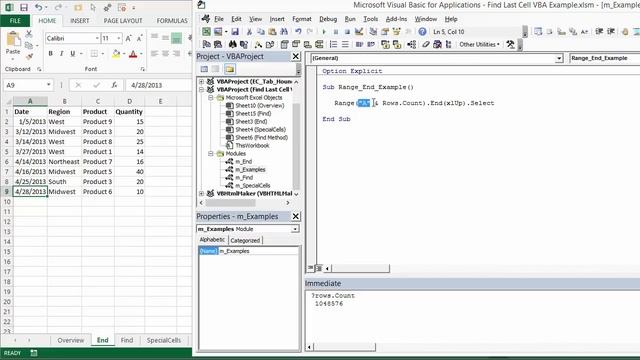Click the yellow Fill Color swatch button

coord(116,53)
